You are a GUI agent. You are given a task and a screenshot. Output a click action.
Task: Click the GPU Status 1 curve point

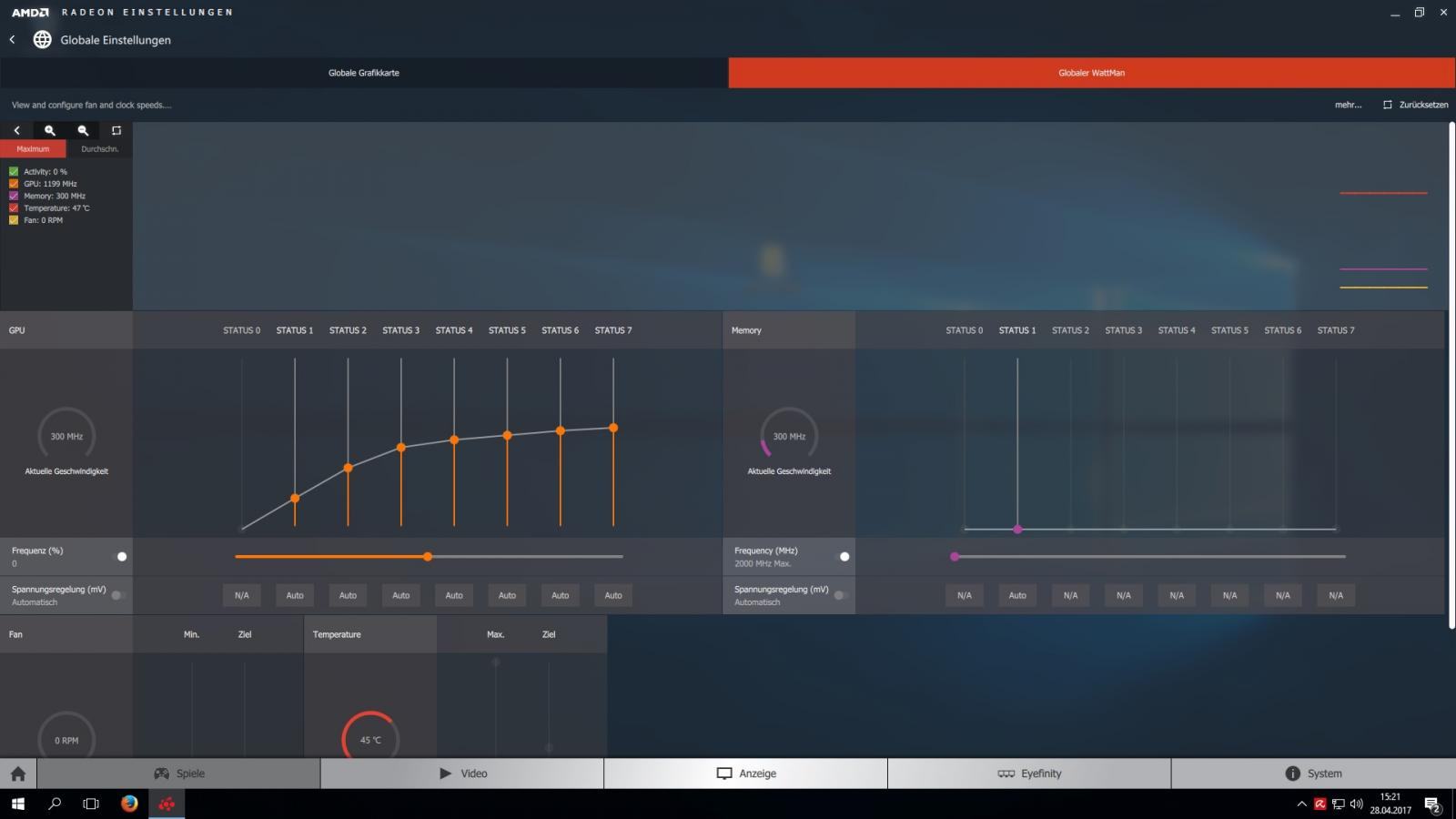(x=295, y=499)
